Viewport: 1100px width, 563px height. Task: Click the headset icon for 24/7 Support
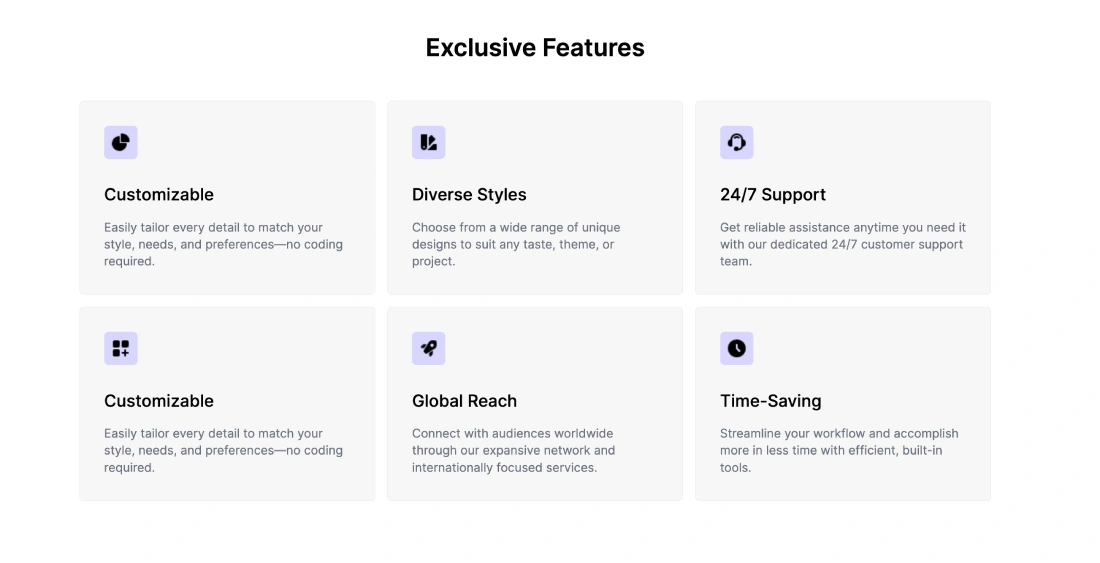737,142
